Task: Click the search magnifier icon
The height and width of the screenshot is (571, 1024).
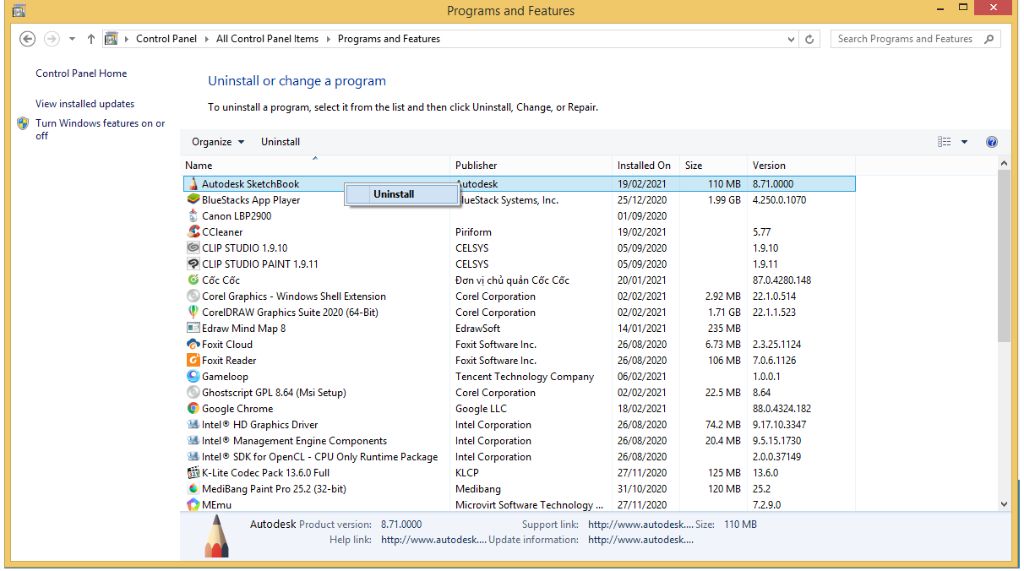Action: click(989, 39)
